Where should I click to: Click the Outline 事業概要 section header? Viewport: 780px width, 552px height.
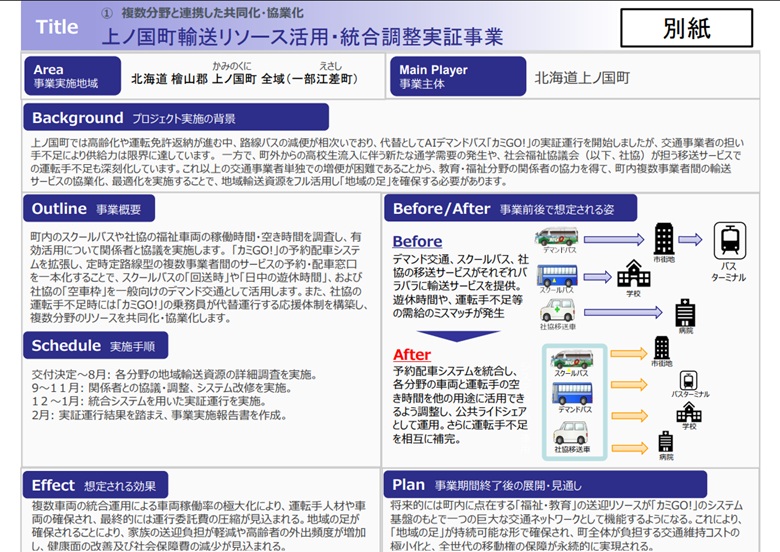89,208
